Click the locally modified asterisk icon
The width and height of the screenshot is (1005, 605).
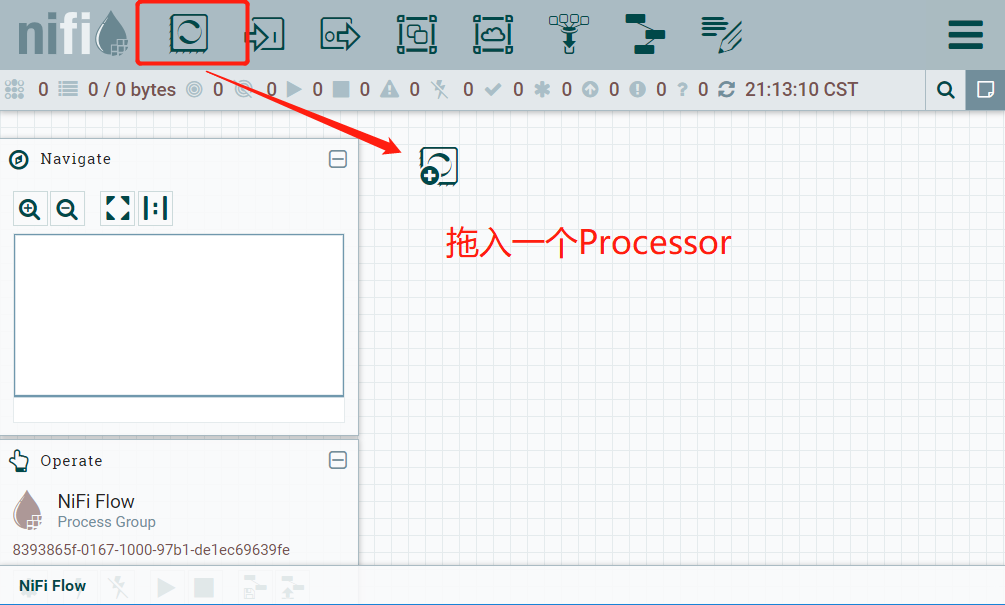542,89
